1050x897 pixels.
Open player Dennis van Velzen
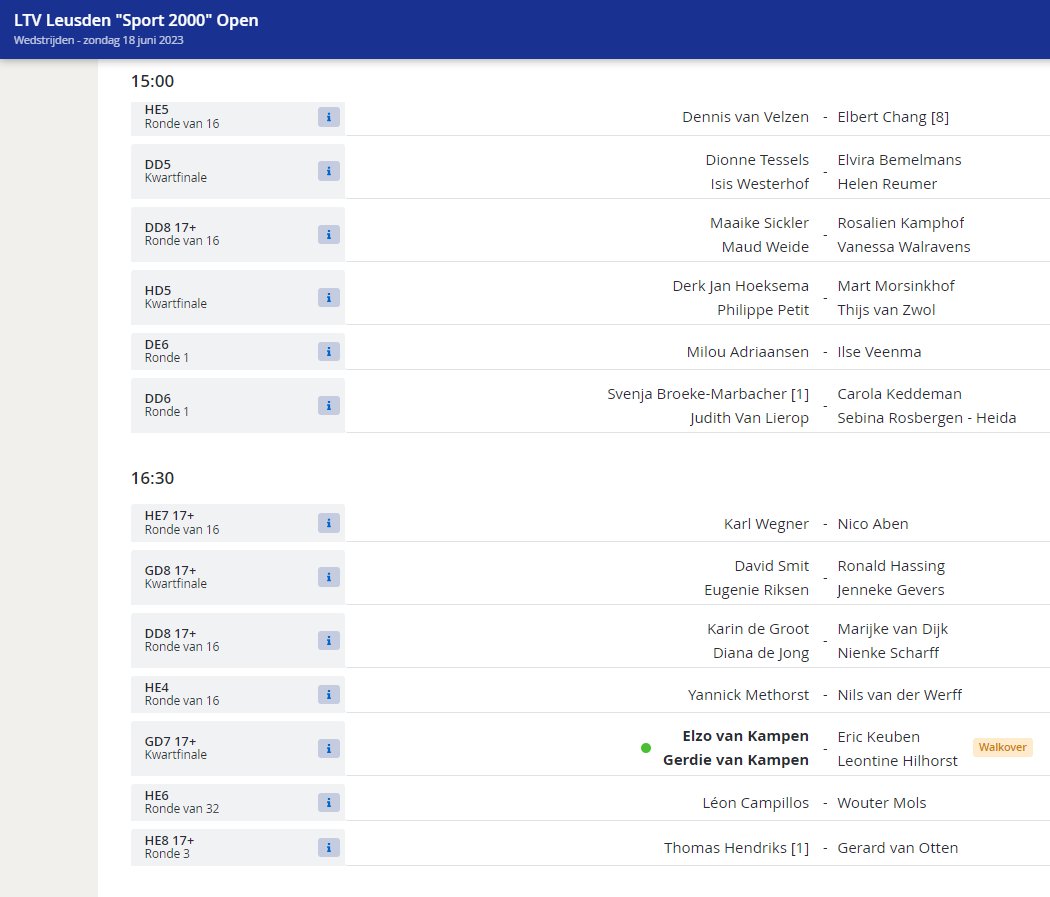click(x=745, y=117)
